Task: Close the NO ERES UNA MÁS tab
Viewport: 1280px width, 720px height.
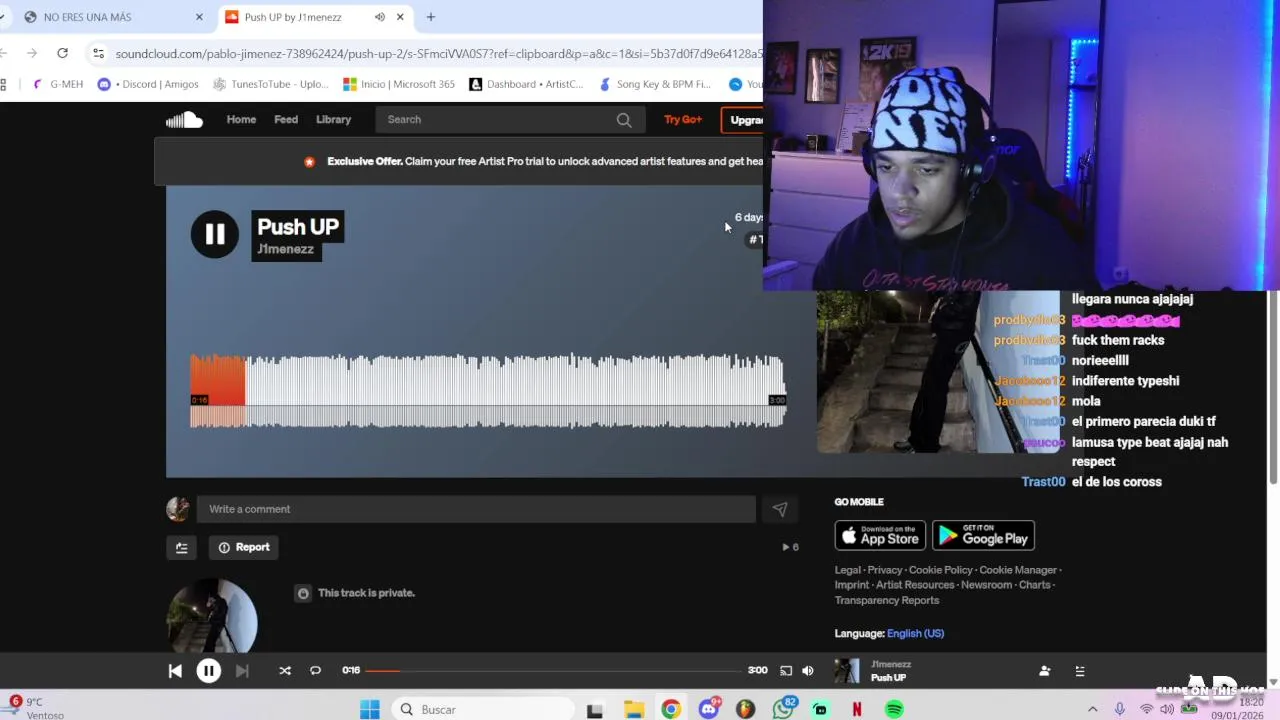Action: tap(199, 17)
